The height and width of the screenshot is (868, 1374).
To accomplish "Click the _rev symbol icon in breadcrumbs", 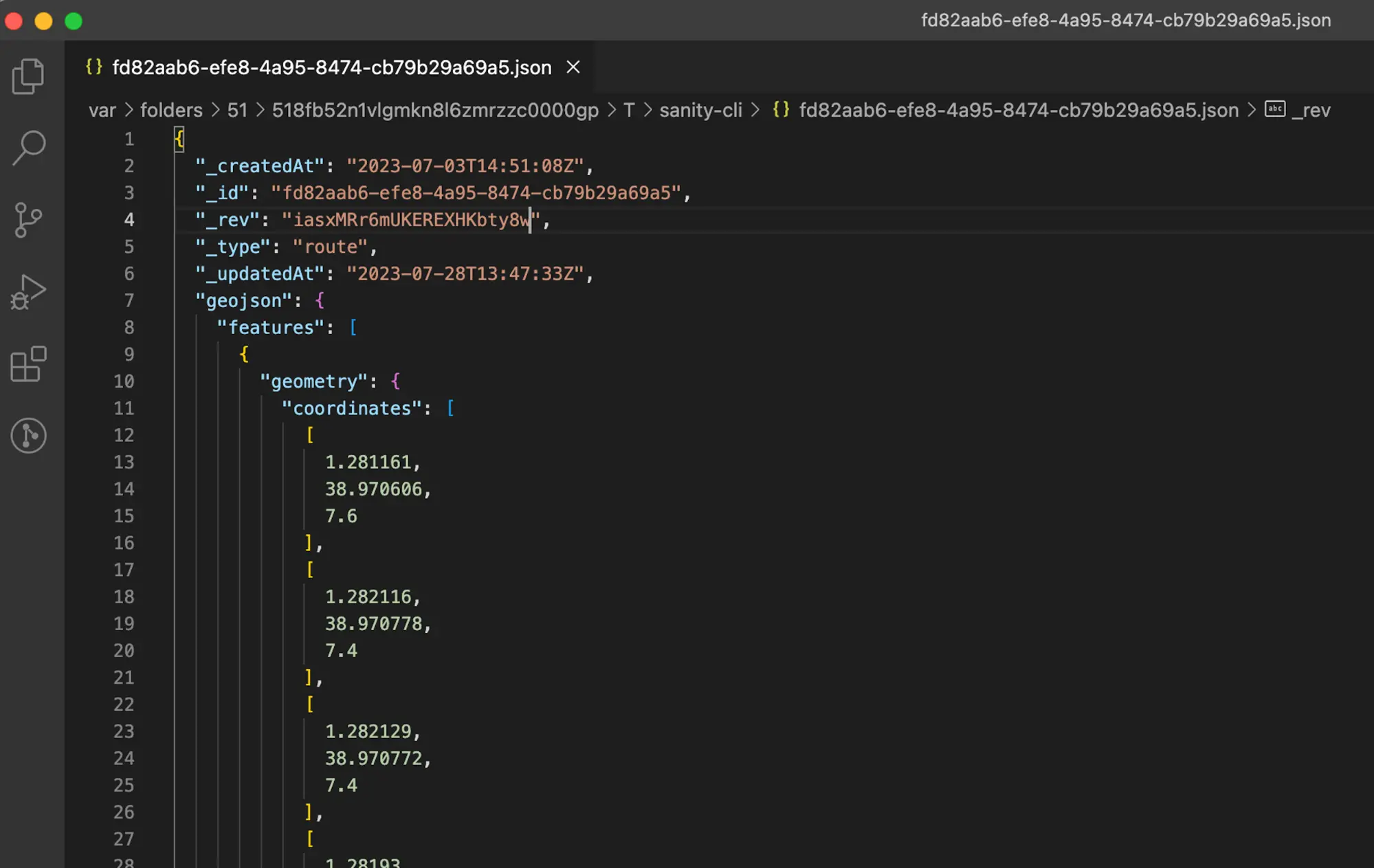I will point(1276,109).
